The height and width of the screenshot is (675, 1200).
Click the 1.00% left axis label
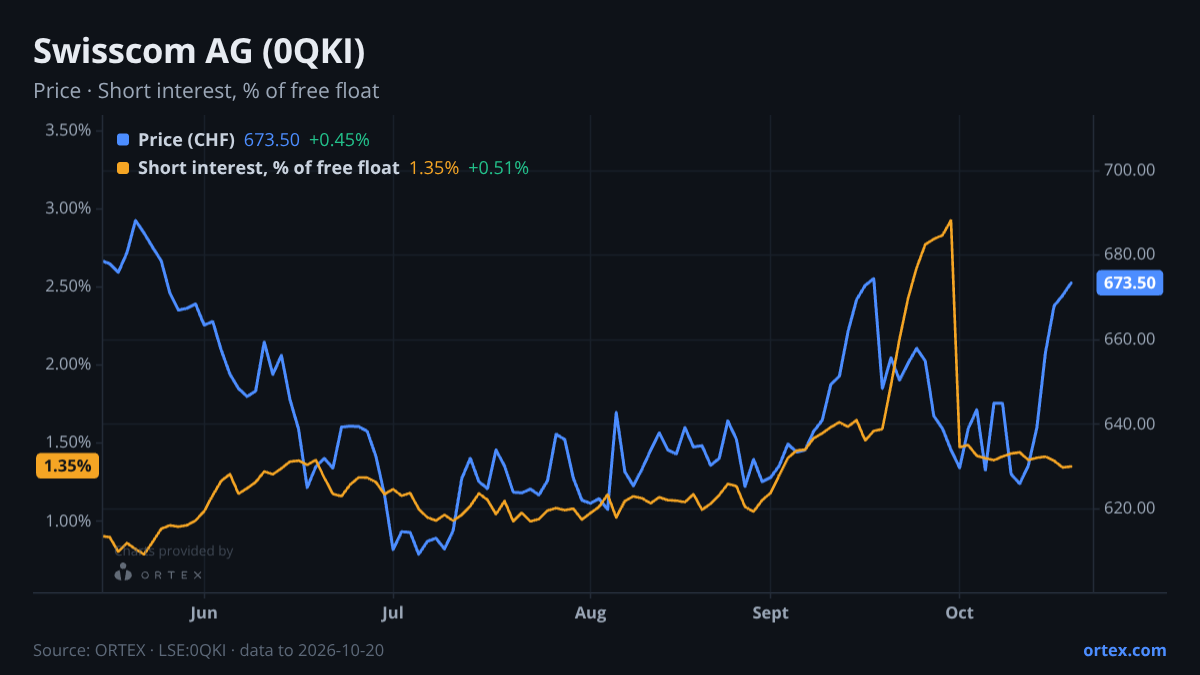[68, 520]
